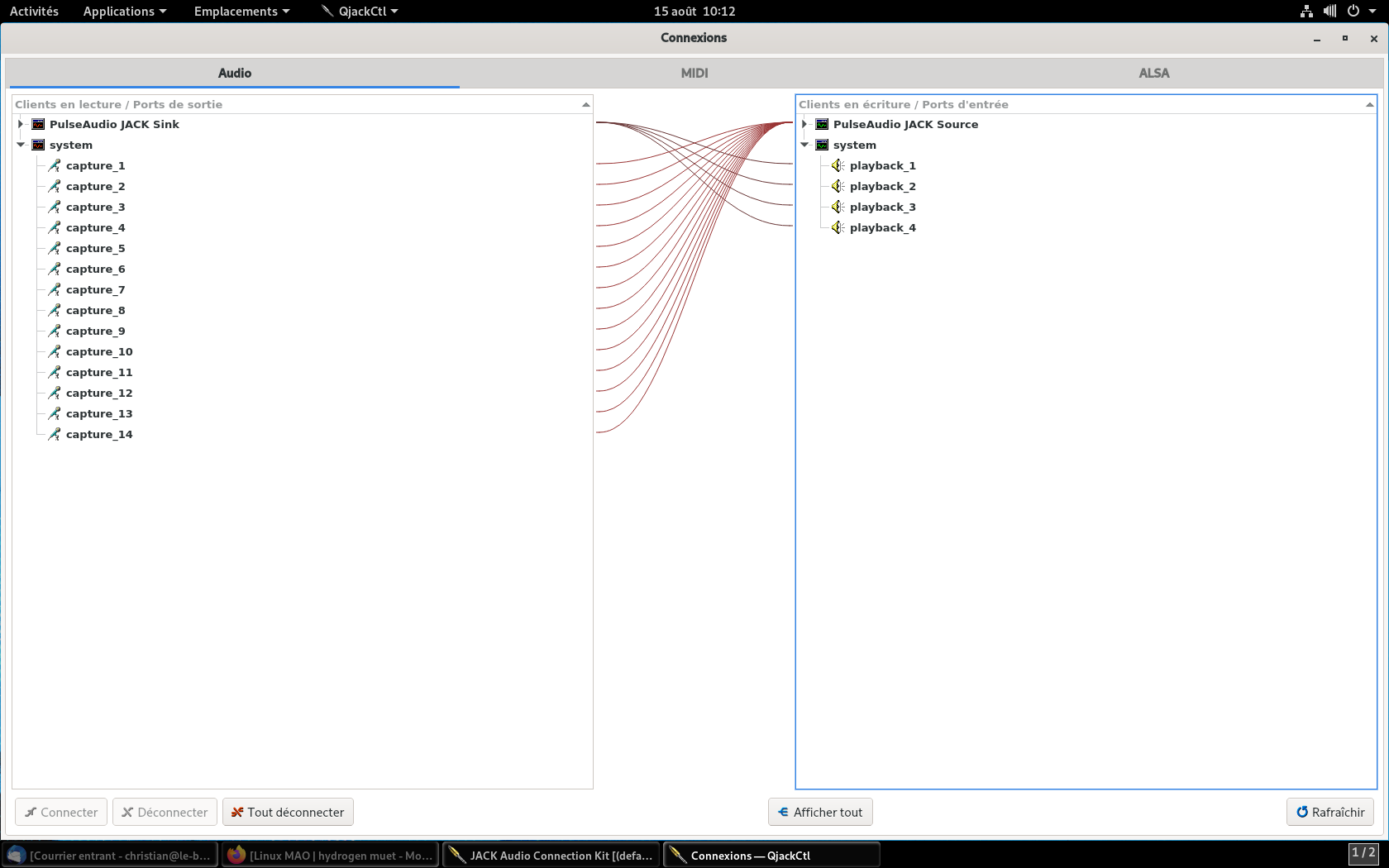
Task: Sort by Clients en lecture column header
Action: (x=303, y=104)
